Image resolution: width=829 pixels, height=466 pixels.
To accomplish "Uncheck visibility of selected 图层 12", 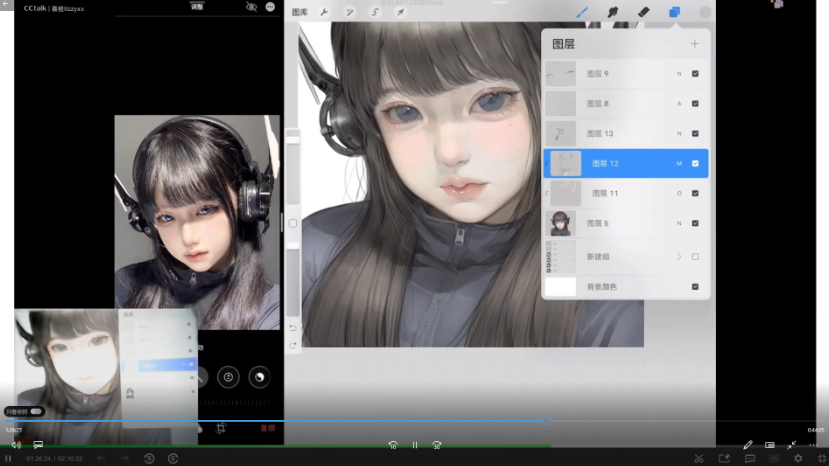I will point(695,163).
